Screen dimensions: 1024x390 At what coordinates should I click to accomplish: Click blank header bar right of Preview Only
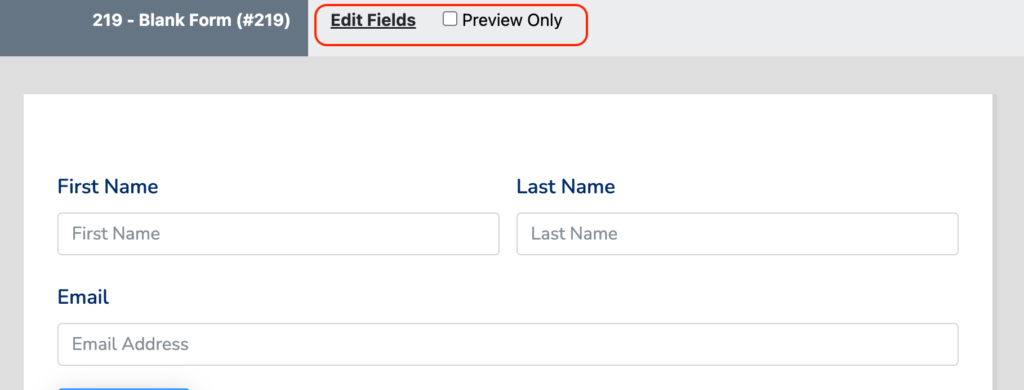[803, 28]
